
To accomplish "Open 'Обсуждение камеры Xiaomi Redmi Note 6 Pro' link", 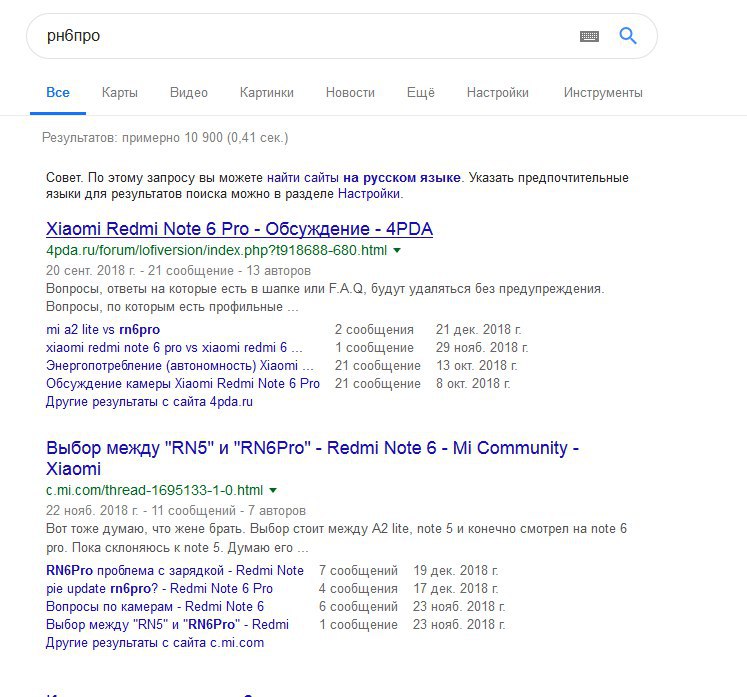I will pyautogui.click(x=182, y=384).
